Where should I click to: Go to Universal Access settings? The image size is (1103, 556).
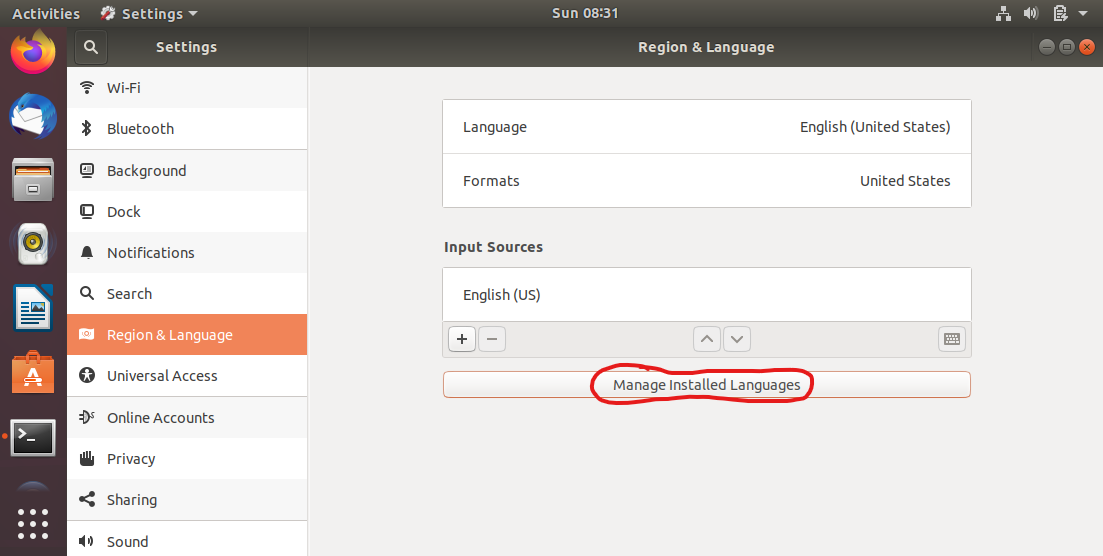(x=187, y=376)
